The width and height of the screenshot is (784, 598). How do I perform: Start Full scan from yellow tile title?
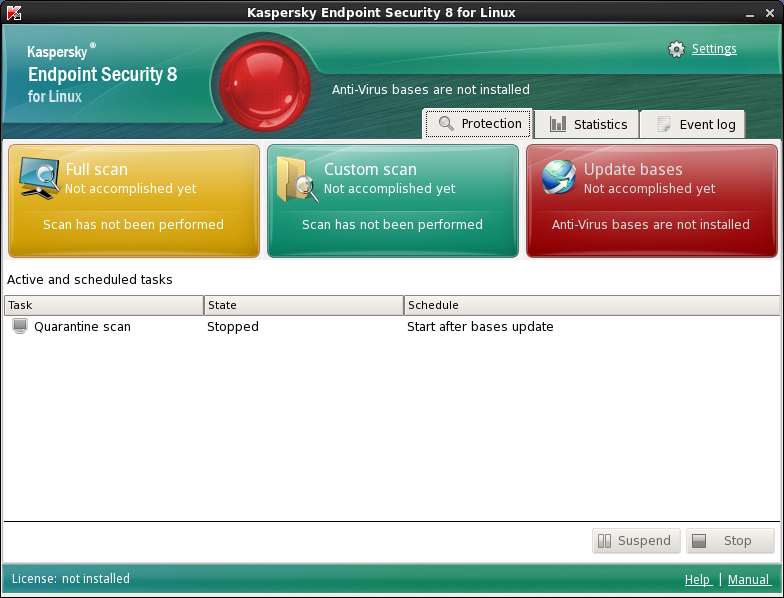(97, 170)
